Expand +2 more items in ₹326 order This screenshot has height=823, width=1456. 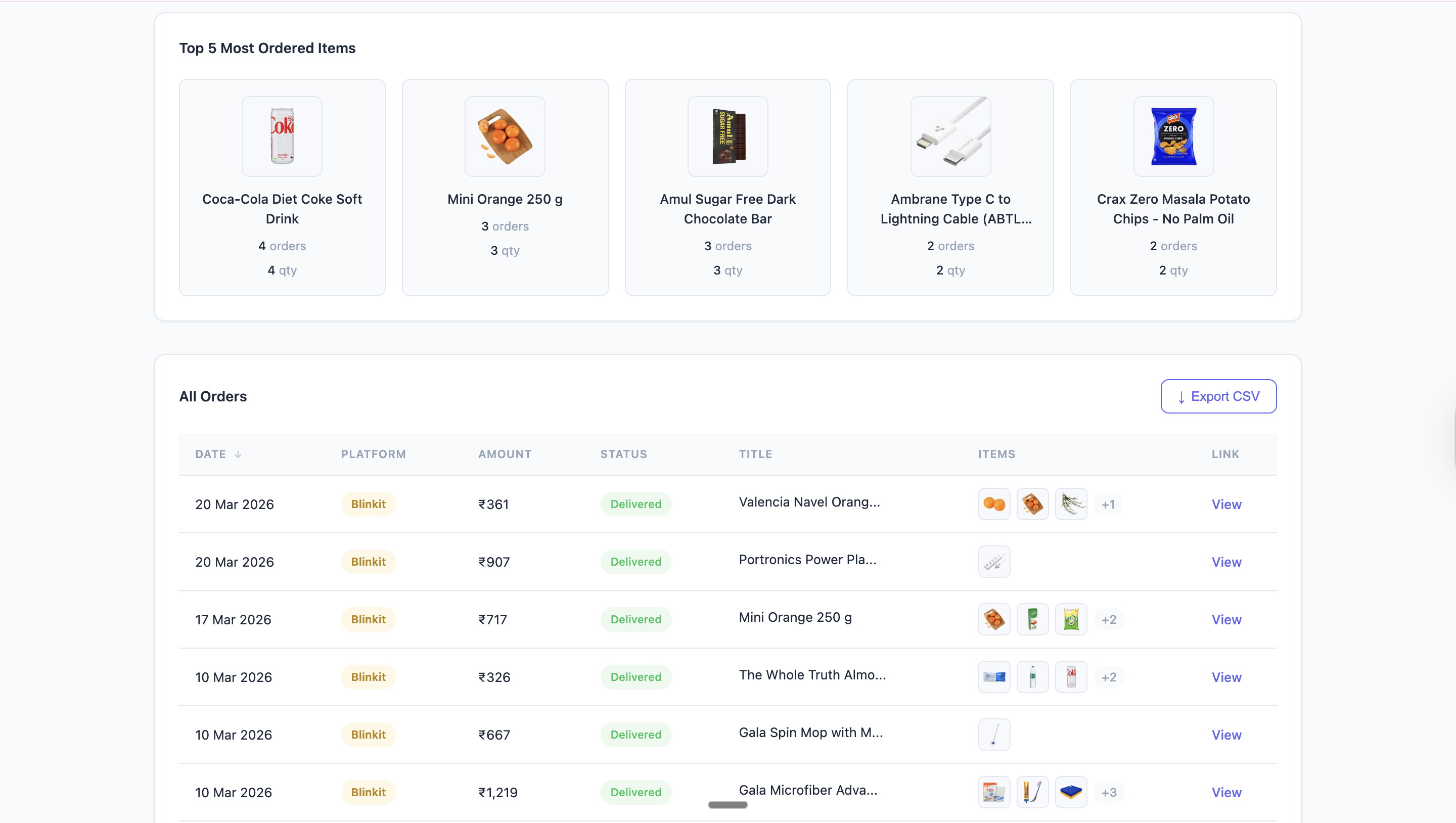pyautogui.click(x=1108, y=677)
